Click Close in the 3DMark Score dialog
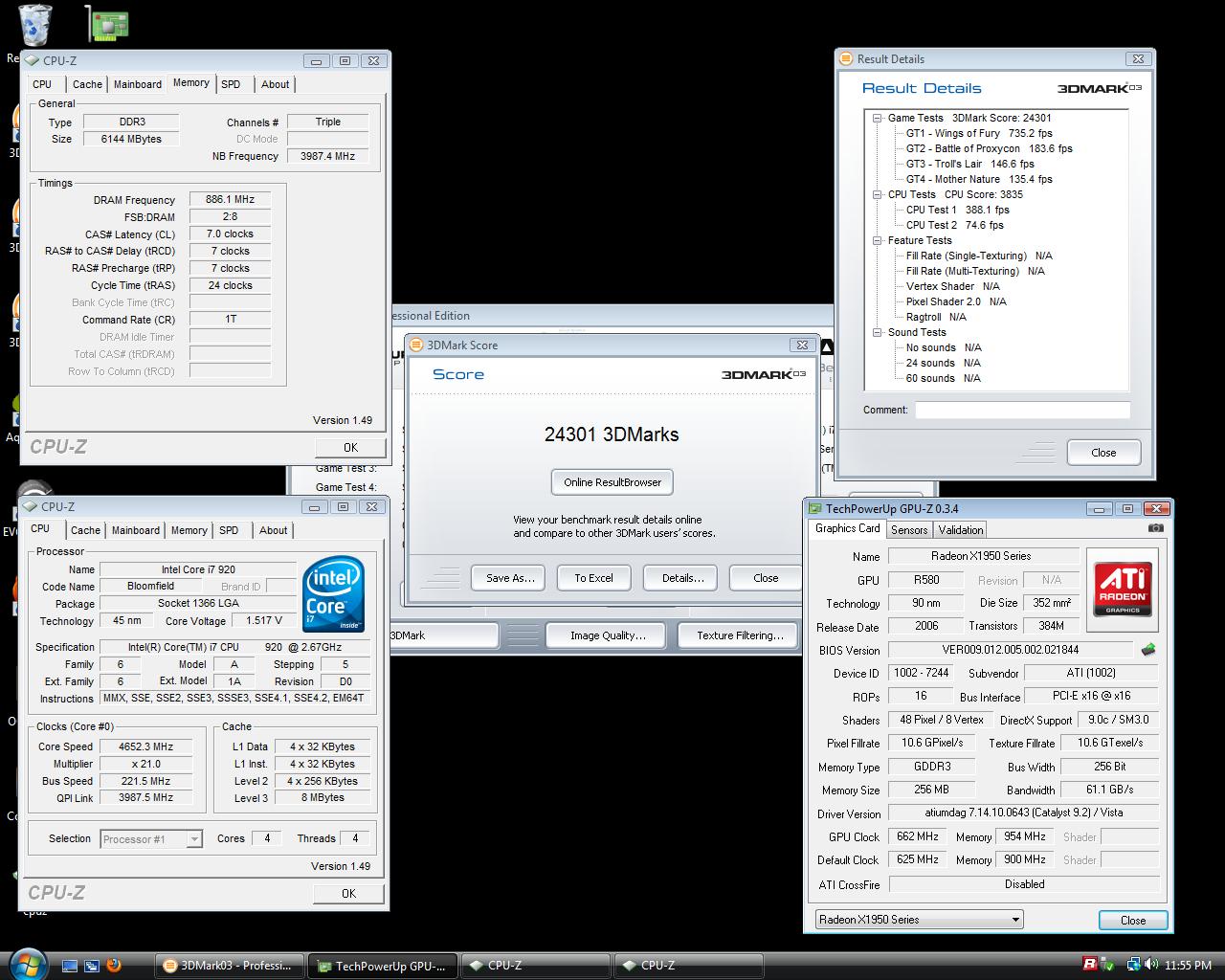This screenshot has width=1225, height=980. [766, 578]
